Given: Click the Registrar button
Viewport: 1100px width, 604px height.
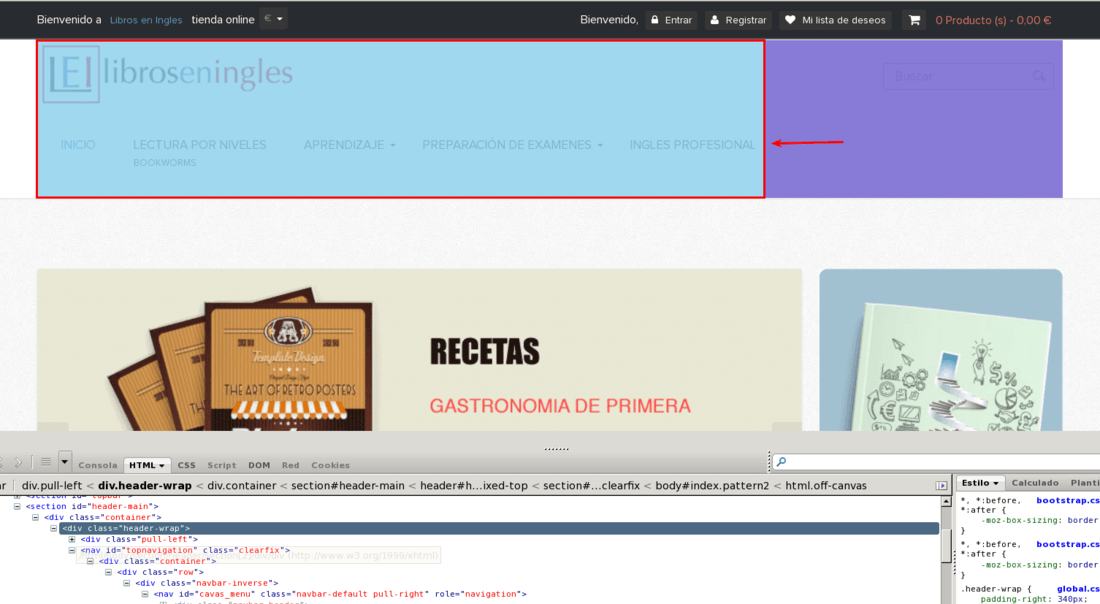Looking at the screenshot, I should pos(739,20).
